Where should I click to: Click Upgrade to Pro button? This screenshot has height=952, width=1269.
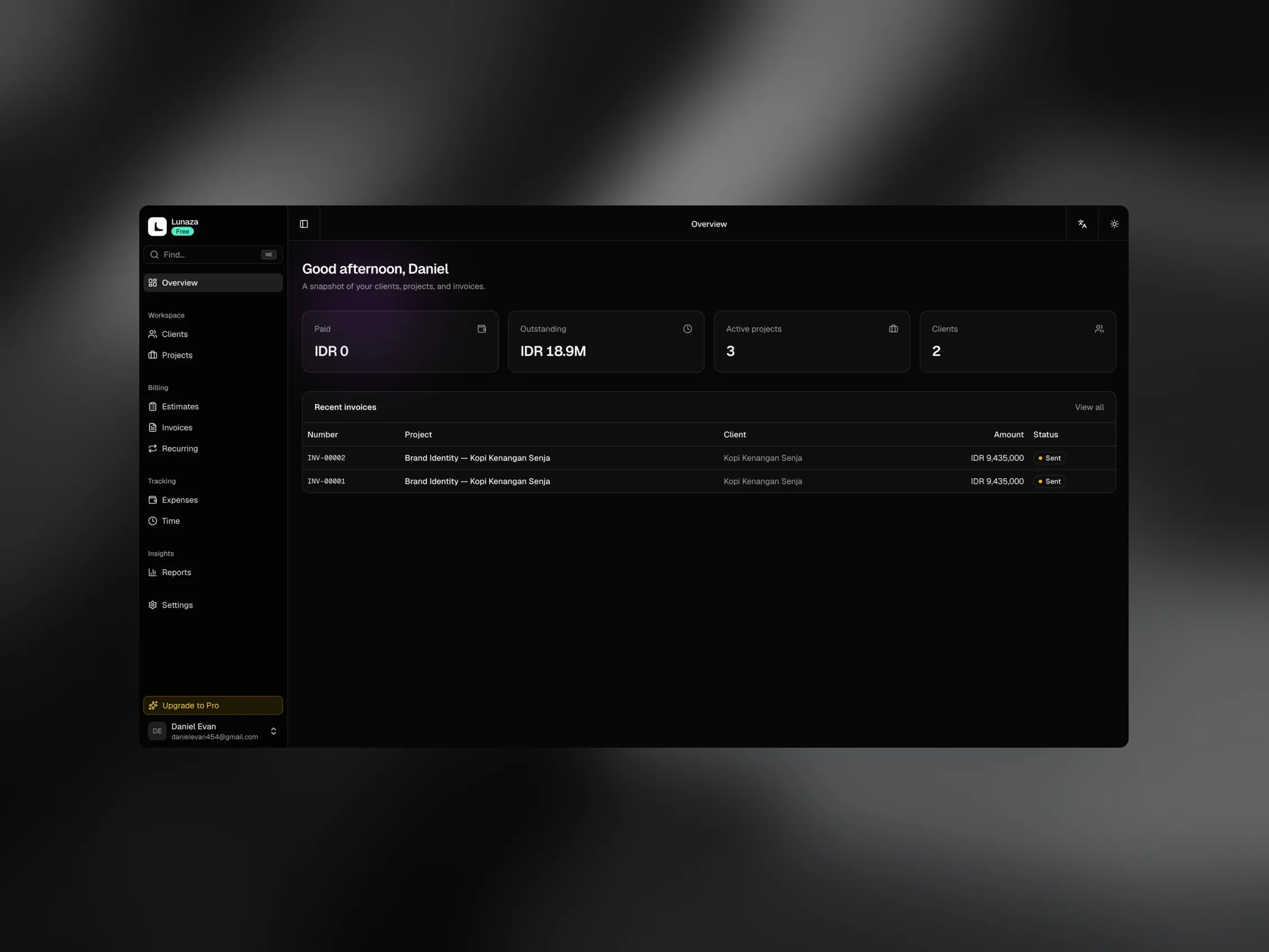tap(213, 706)
